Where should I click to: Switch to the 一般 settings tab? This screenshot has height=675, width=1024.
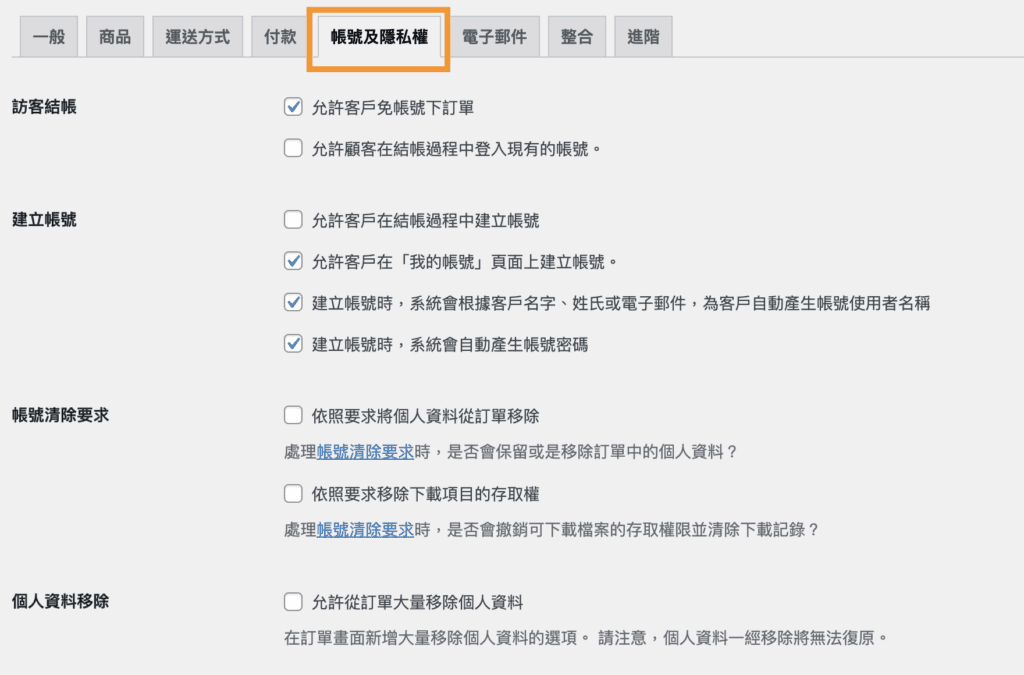pyautogui.click(x=48, y=35)
